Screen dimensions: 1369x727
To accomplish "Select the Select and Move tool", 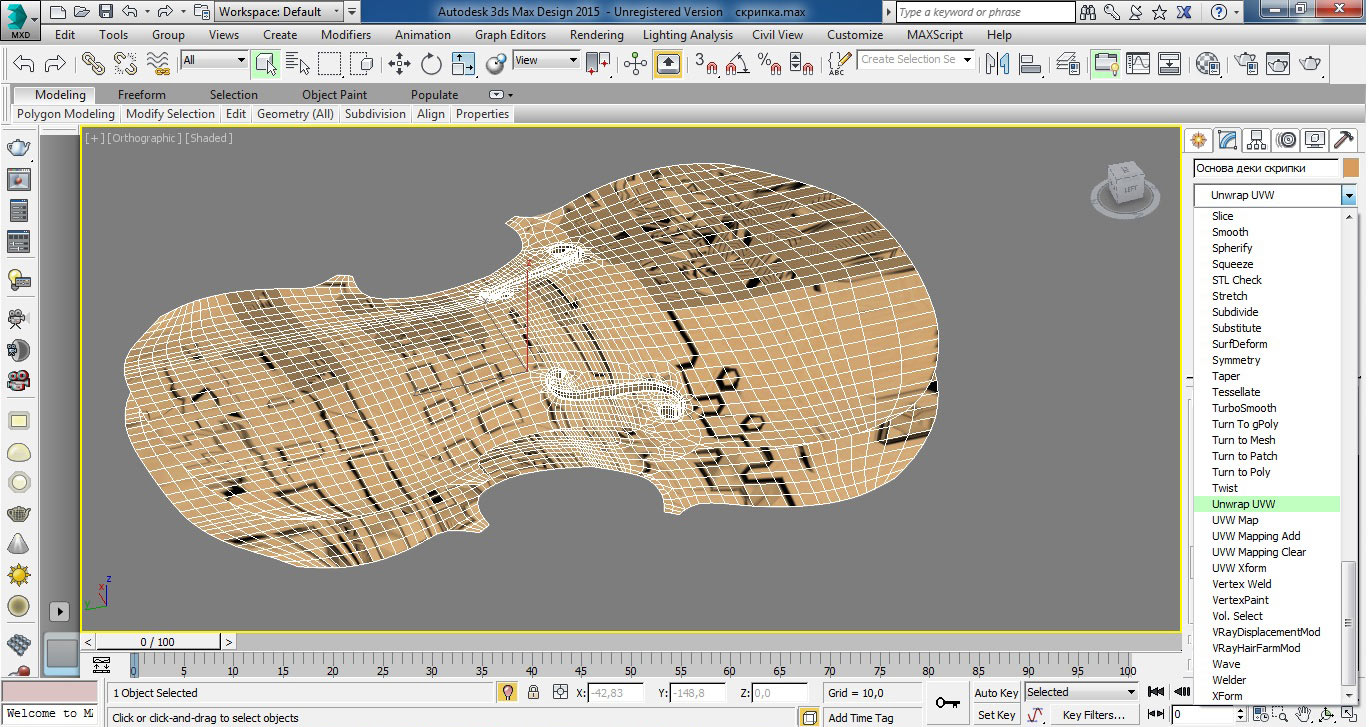I will click(x=400, y=64).
